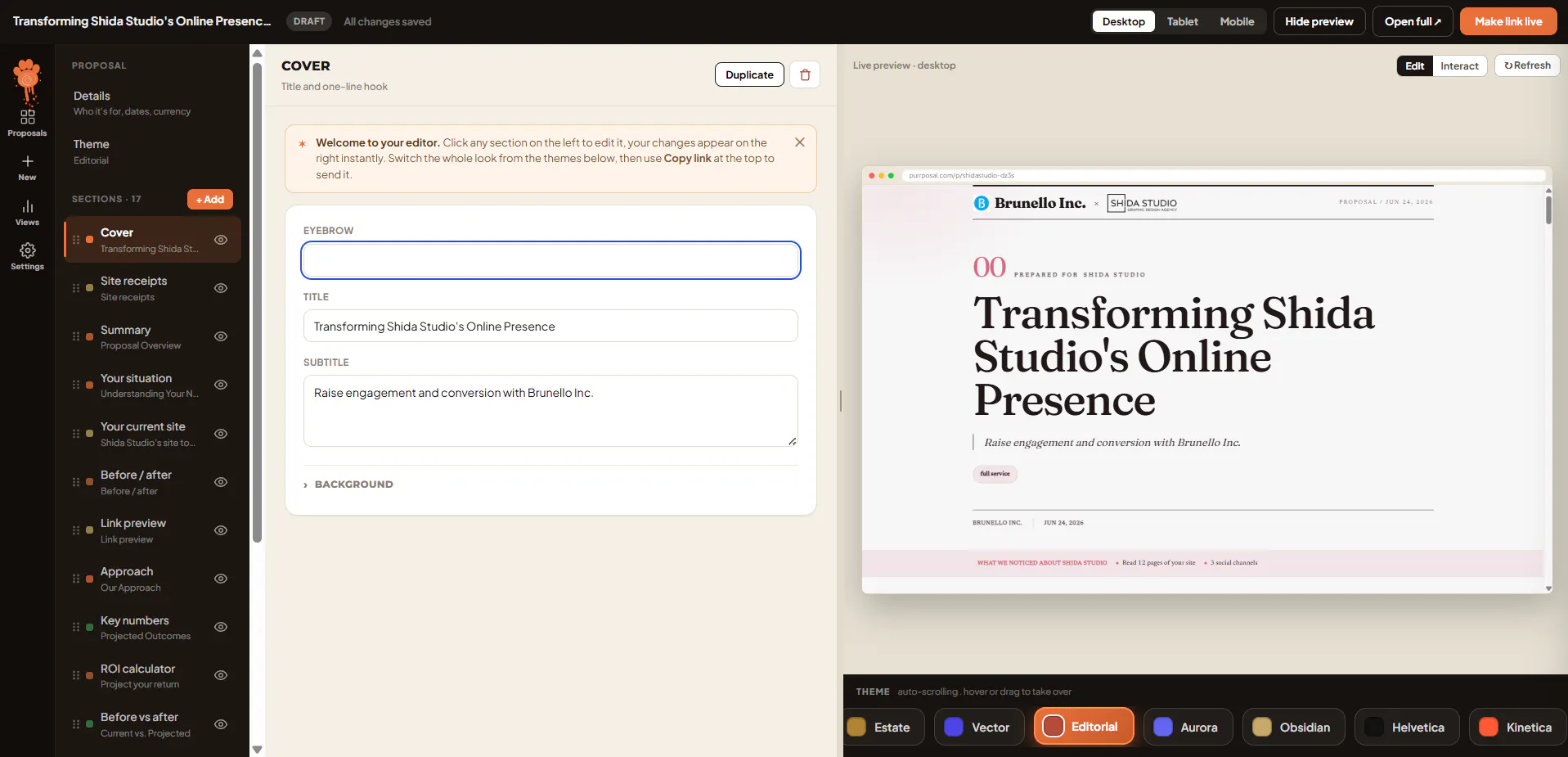Hide the ROI calculator section
This screenshot has width=1568, height=757.
pos(221,675)
